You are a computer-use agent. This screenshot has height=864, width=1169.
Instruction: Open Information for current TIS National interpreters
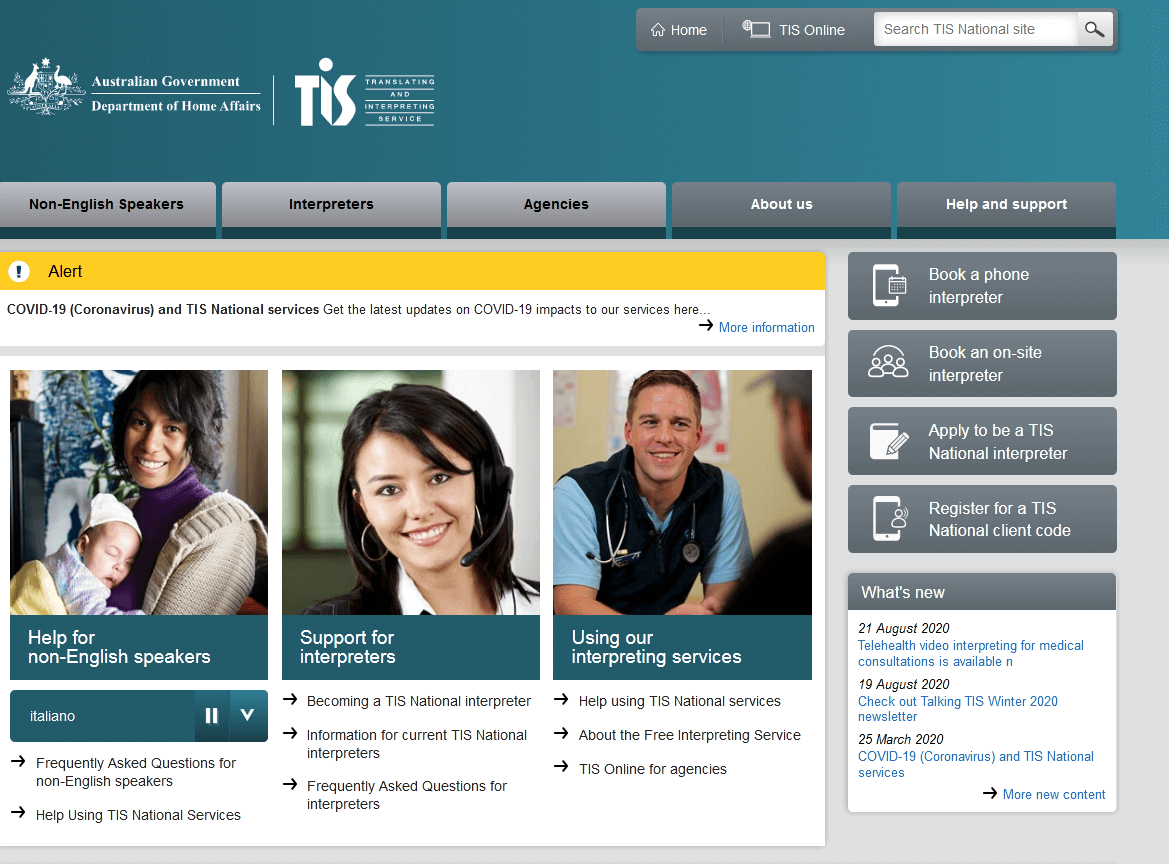(x=417, y=744)
